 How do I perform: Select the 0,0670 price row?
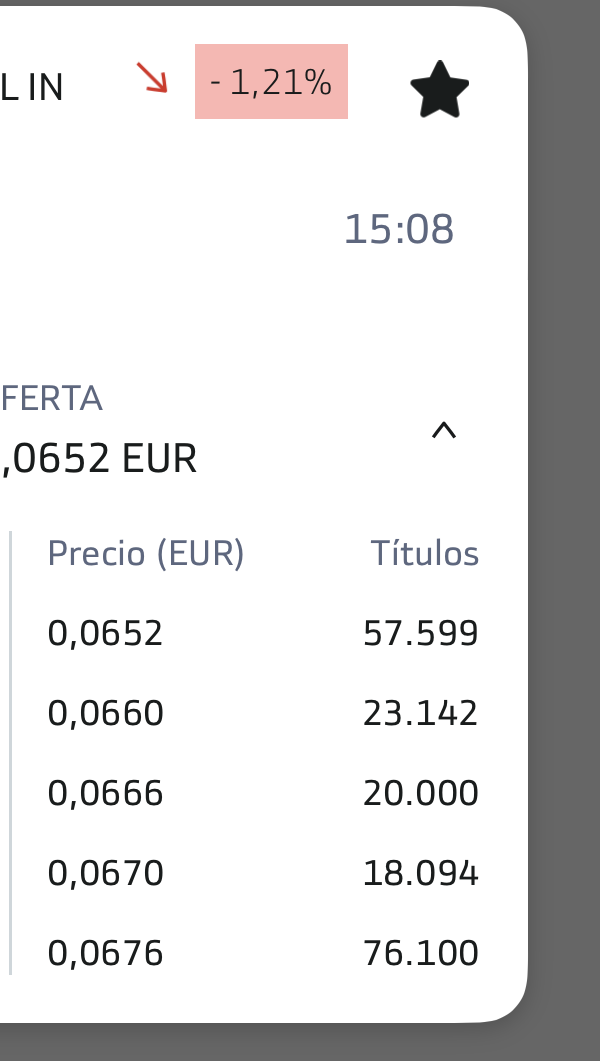pos(105,873)
